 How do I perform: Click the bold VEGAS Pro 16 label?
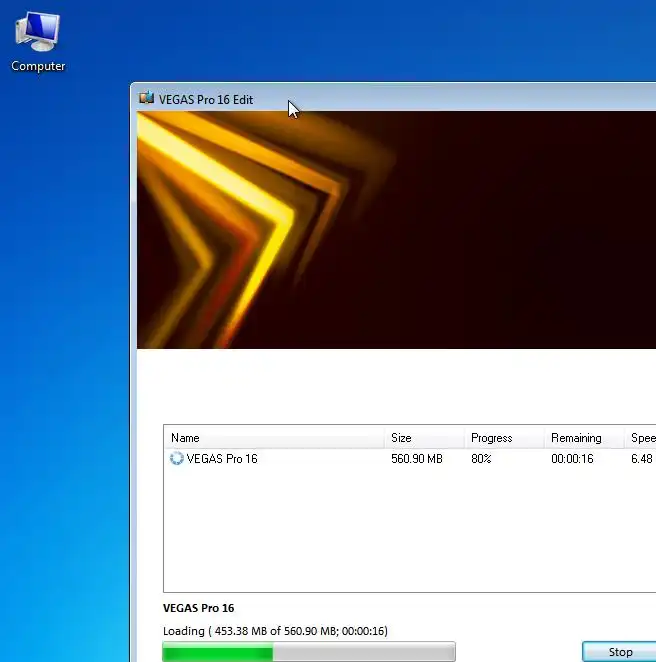pyautogui.click(x=198, y=608)
